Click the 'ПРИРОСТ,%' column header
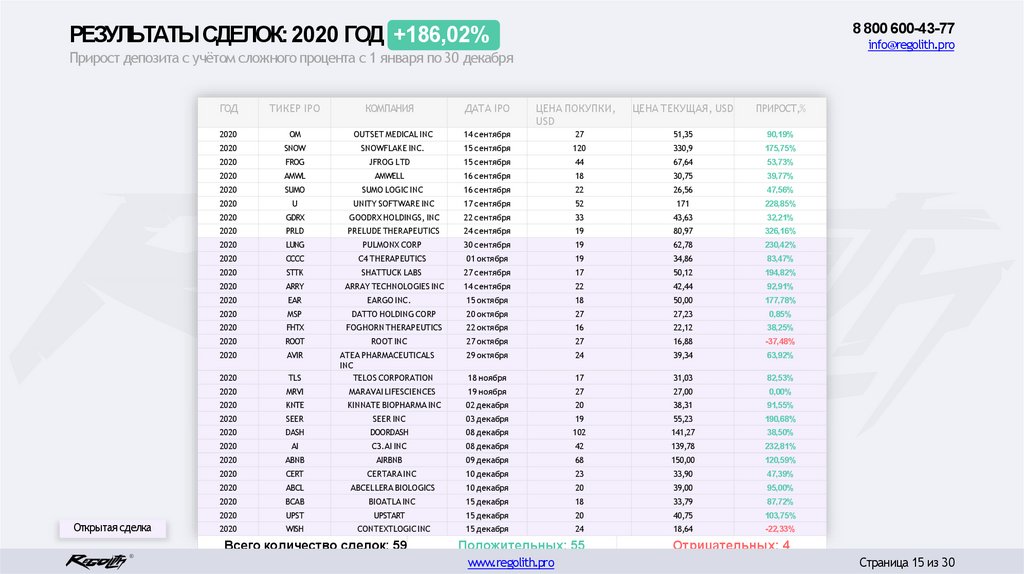The image size is (1024, 574). (x=780, y=108)
